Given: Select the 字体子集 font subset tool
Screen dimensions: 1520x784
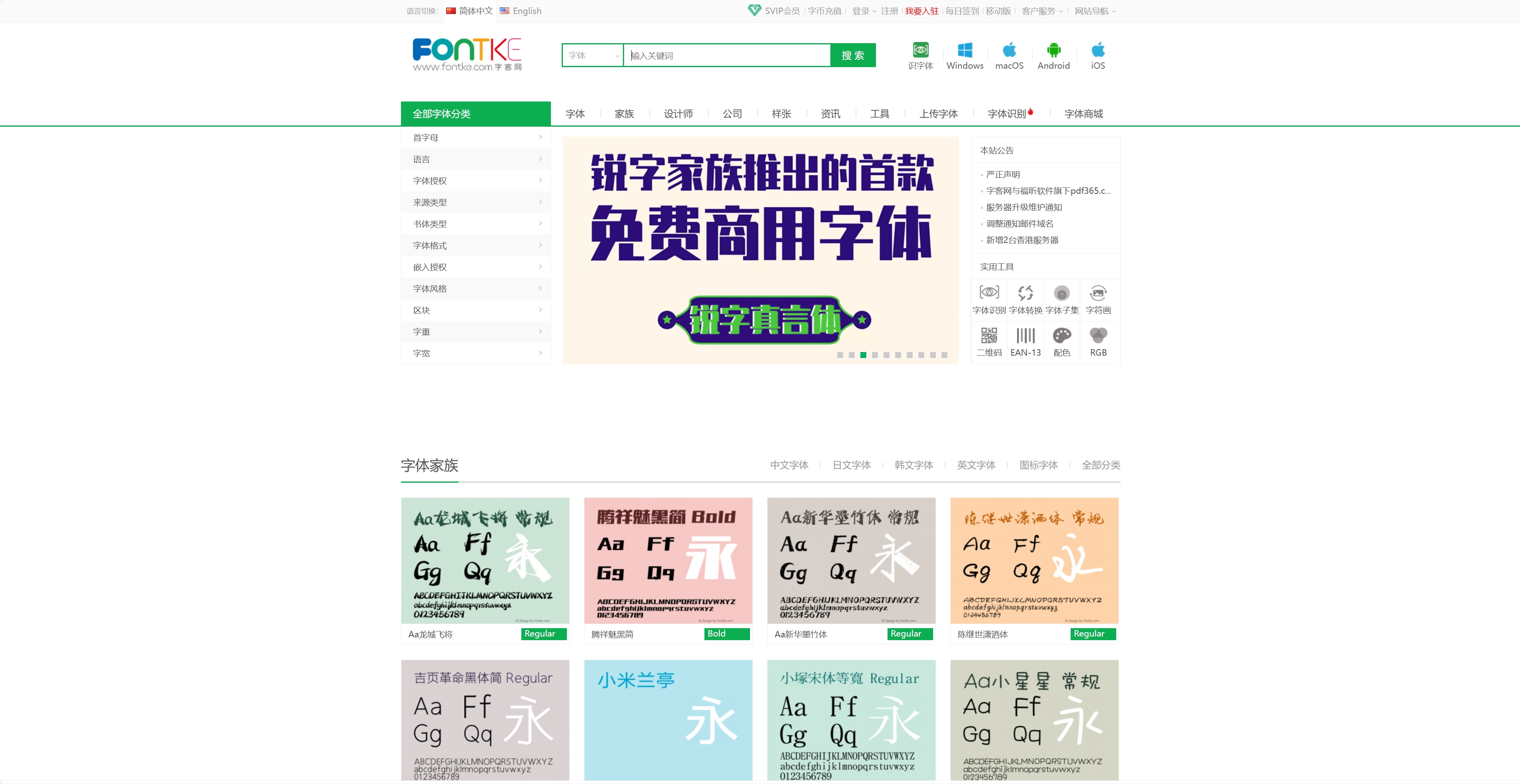Looking at the screenshot, I should (1061, 298).
